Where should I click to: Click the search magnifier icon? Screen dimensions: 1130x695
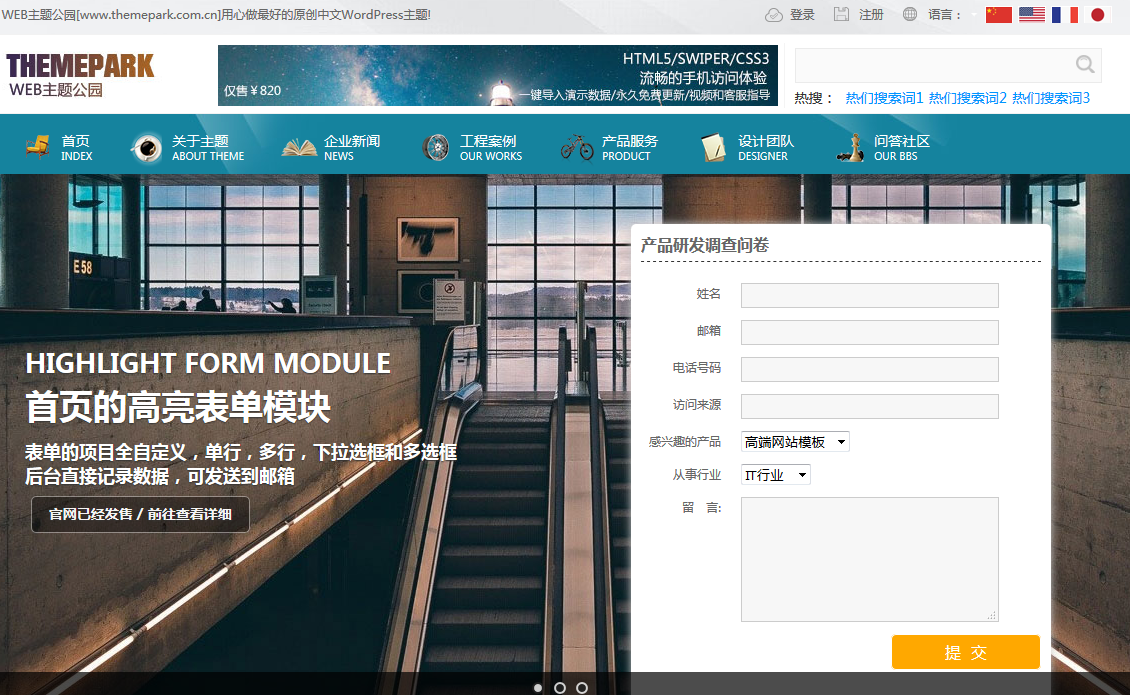[1085, 65]
